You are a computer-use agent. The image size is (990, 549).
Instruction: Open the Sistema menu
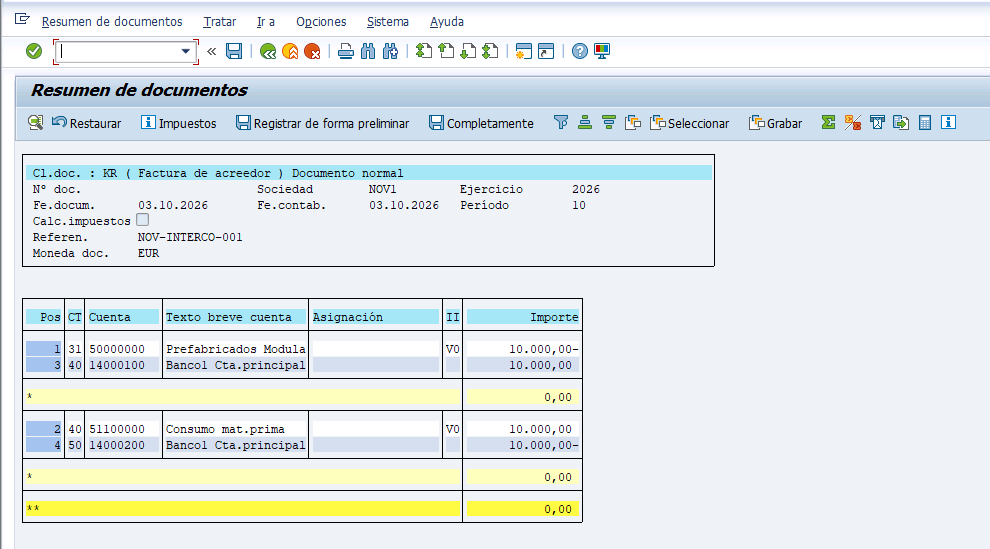tap(388, 21)
